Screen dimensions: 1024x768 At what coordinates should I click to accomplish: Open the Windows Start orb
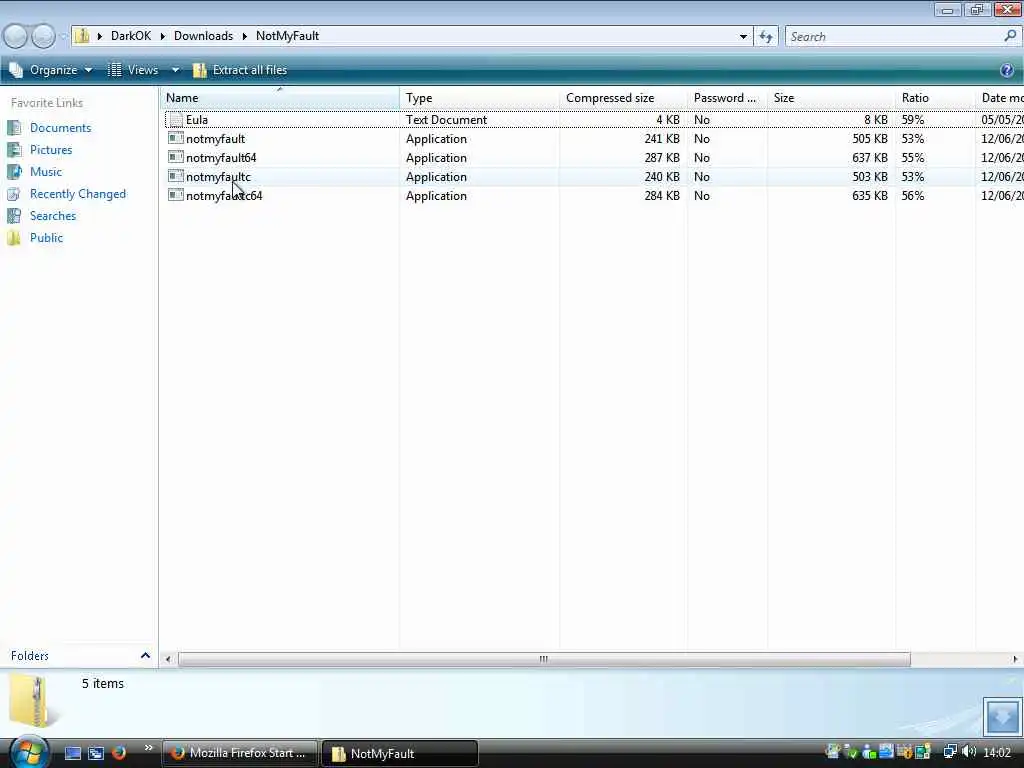(x=28, y=752)
